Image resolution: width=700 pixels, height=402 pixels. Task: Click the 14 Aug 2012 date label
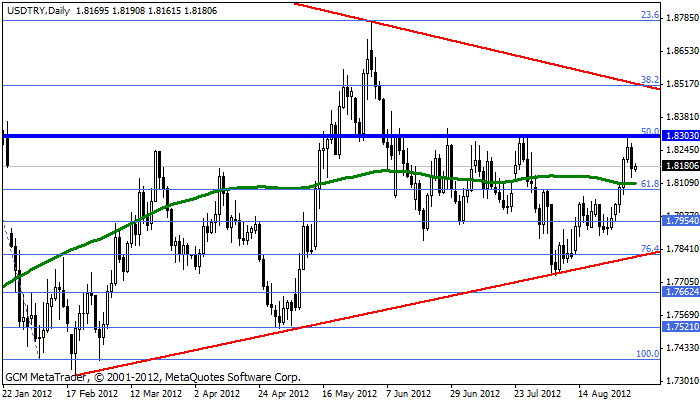(x=605, y=394)
